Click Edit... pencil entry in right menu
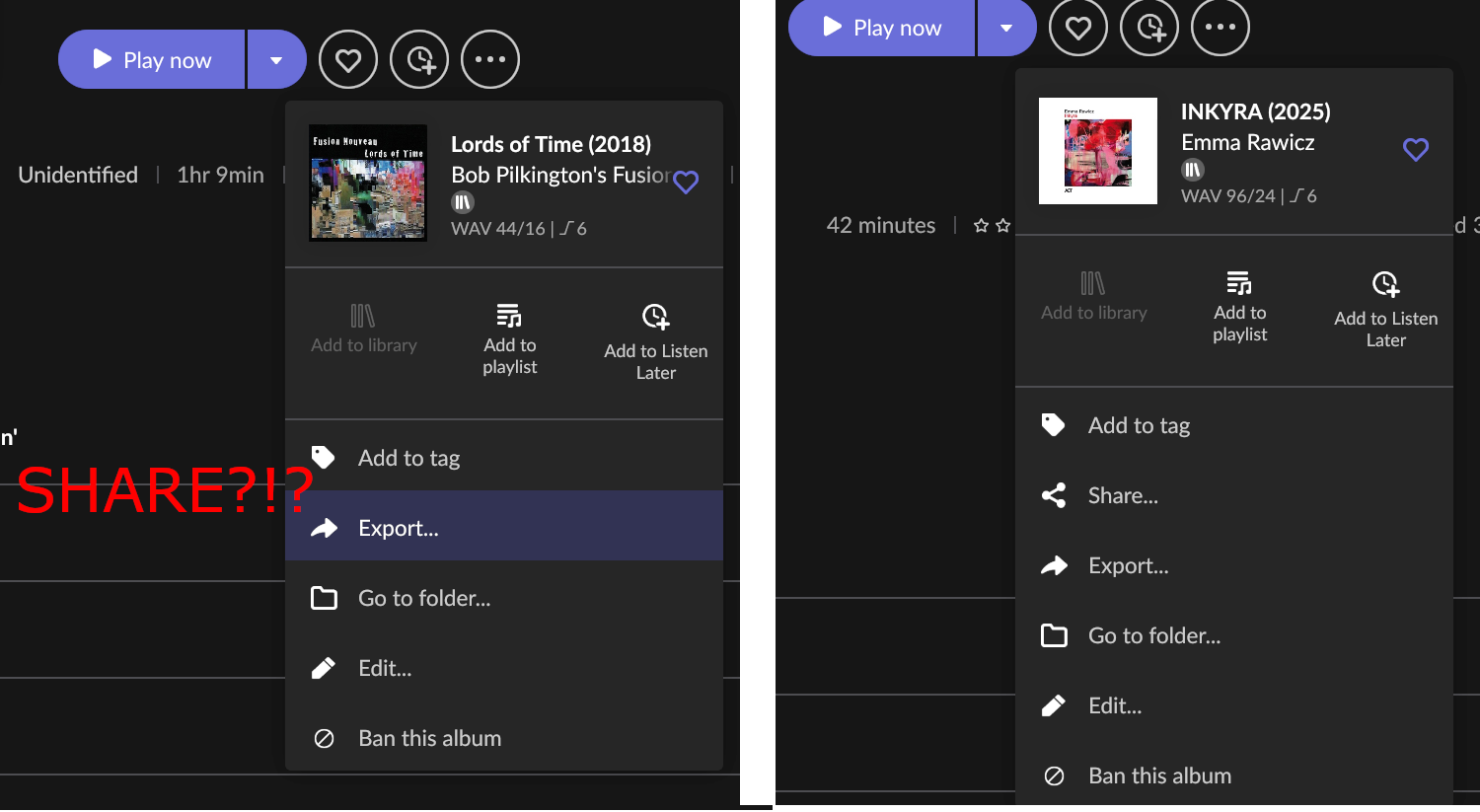Screen dimensions: 1480x812 (1114, 705)
